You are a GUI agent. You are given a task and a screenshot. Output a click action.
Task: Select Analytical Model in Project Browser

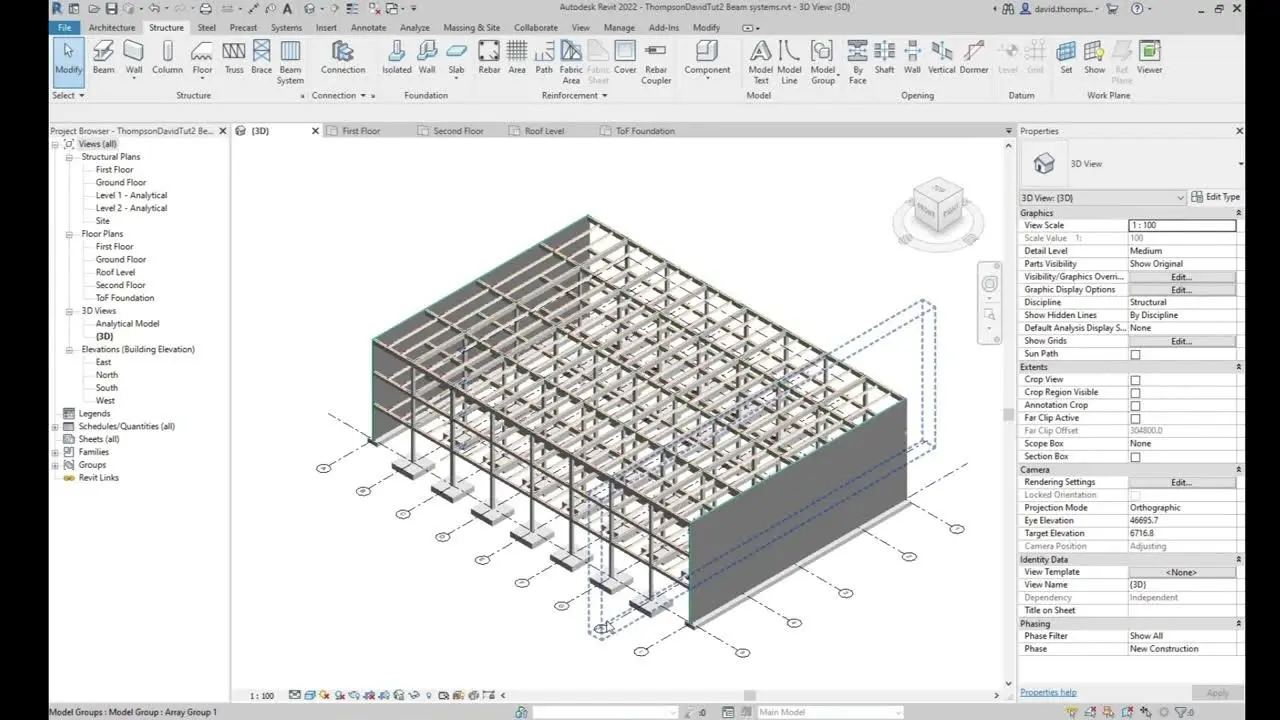coord(127,324)
